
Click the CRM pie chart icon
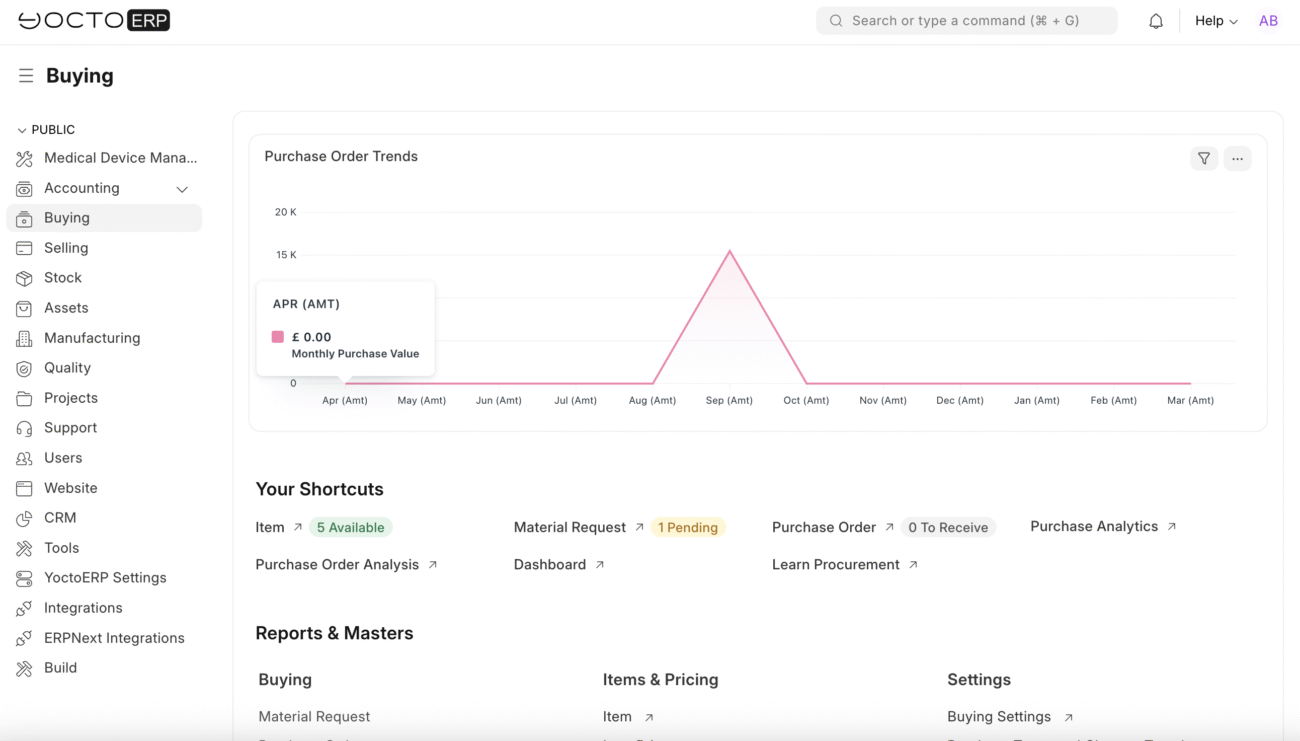(24, 518)
